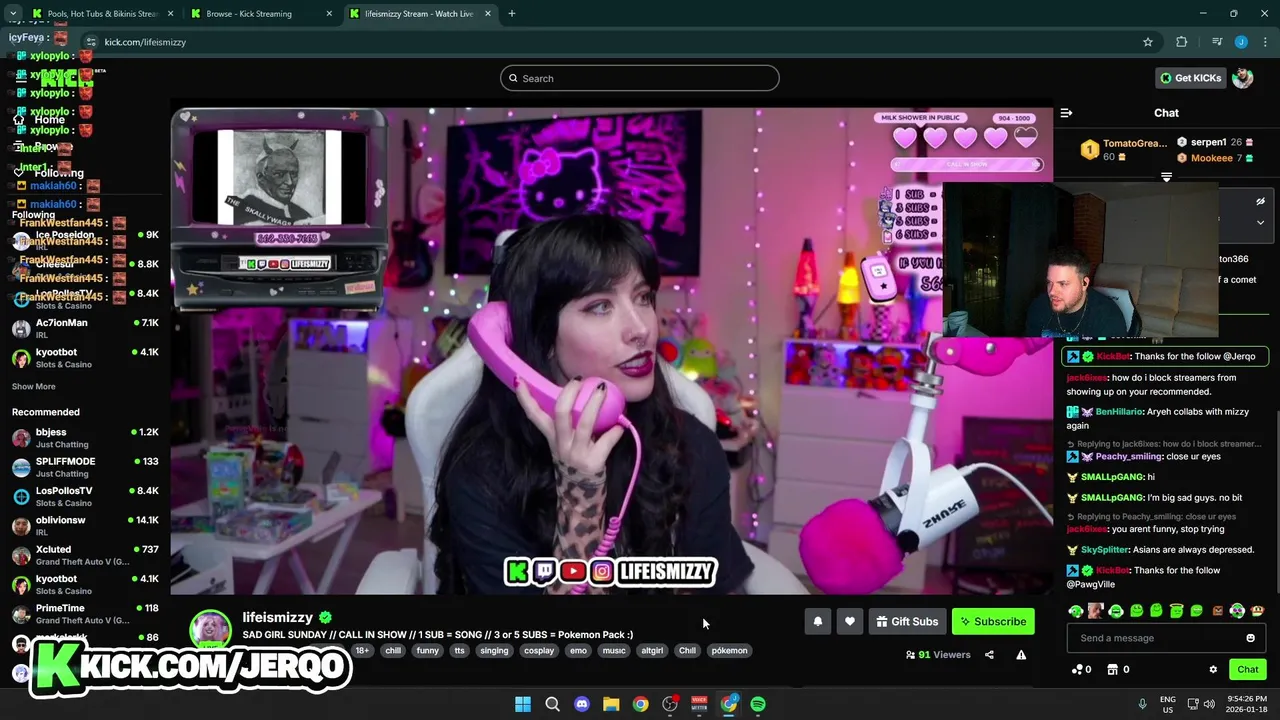Open Xcluted recommended channel

(x=85, y=555)
